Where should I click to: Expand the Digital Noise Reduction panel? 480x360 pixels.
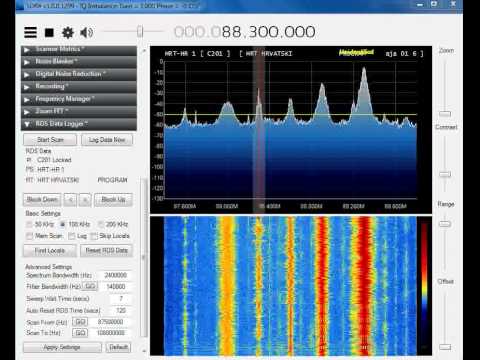pyautogui.click(x=79, y=74)
